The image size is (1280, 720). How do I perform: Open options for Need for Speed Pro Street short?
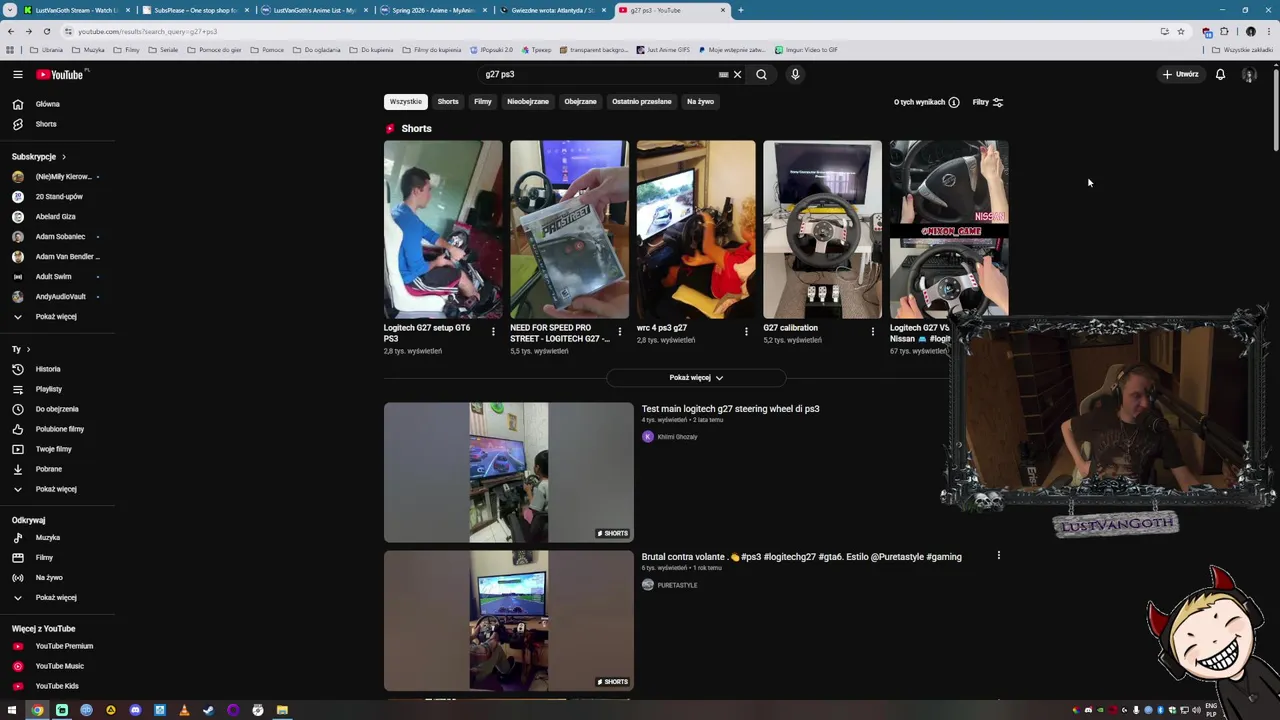(619, 332)
